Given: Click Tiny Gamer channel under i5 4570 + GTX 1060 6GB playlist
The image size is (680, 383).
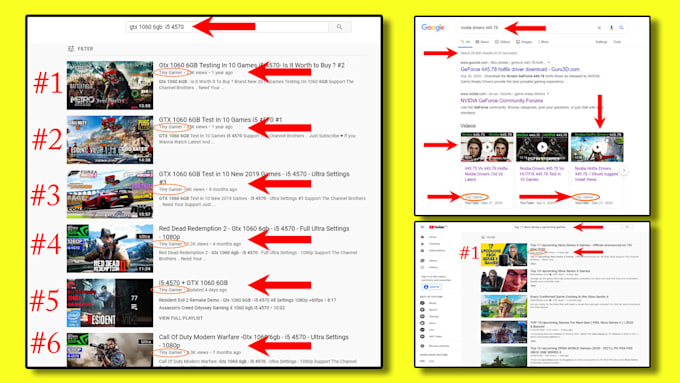Looking at the screenshot, I should pos(170,289).
